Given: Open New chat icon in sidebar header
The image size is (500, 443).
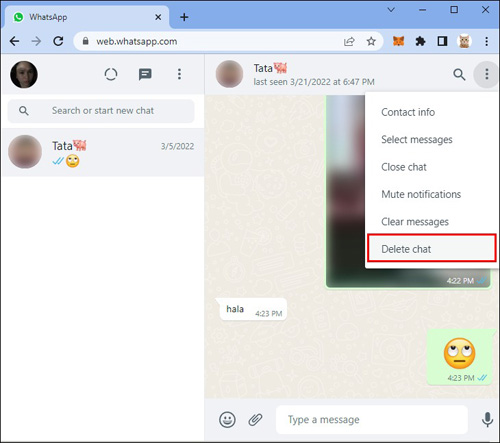Looking at the screenshot, I should (x=145, y=74).
